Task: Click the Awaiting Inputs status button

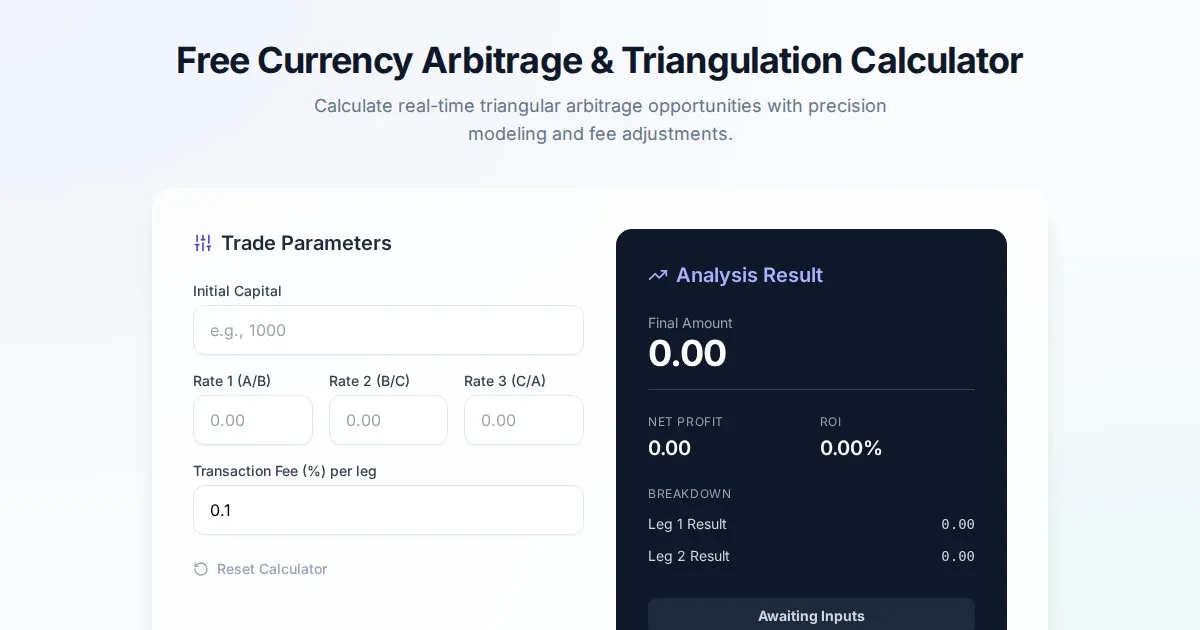Action: (811, 615)
